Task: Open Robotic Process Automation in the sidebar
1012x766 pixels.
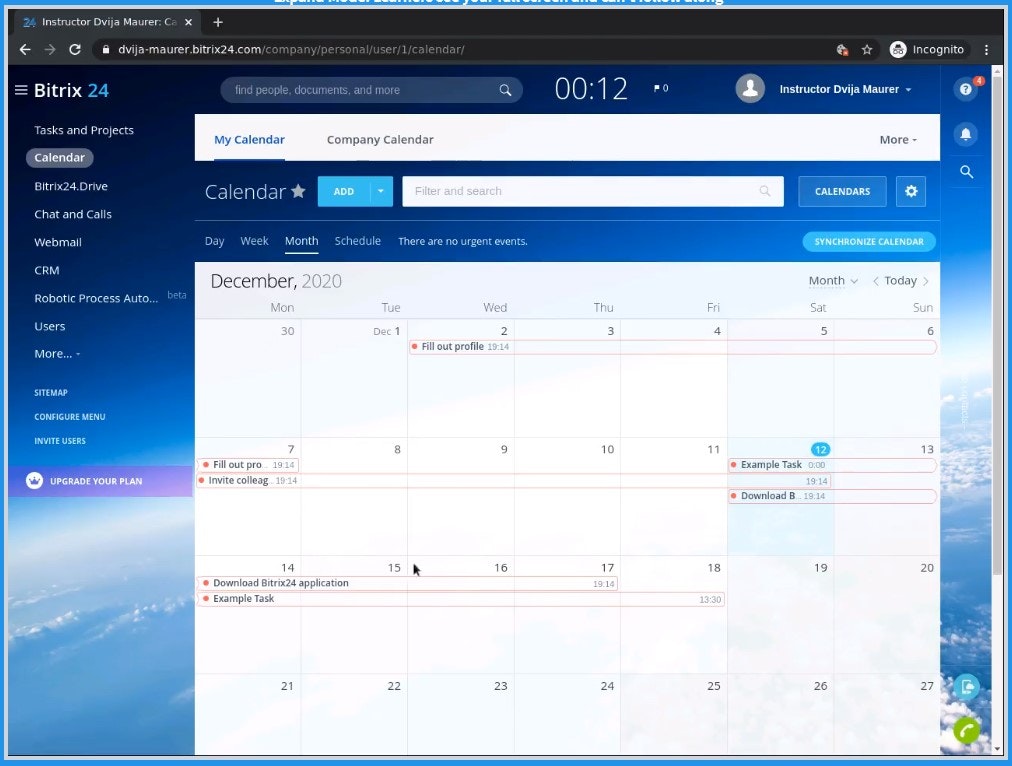Action: coord(96,298)
